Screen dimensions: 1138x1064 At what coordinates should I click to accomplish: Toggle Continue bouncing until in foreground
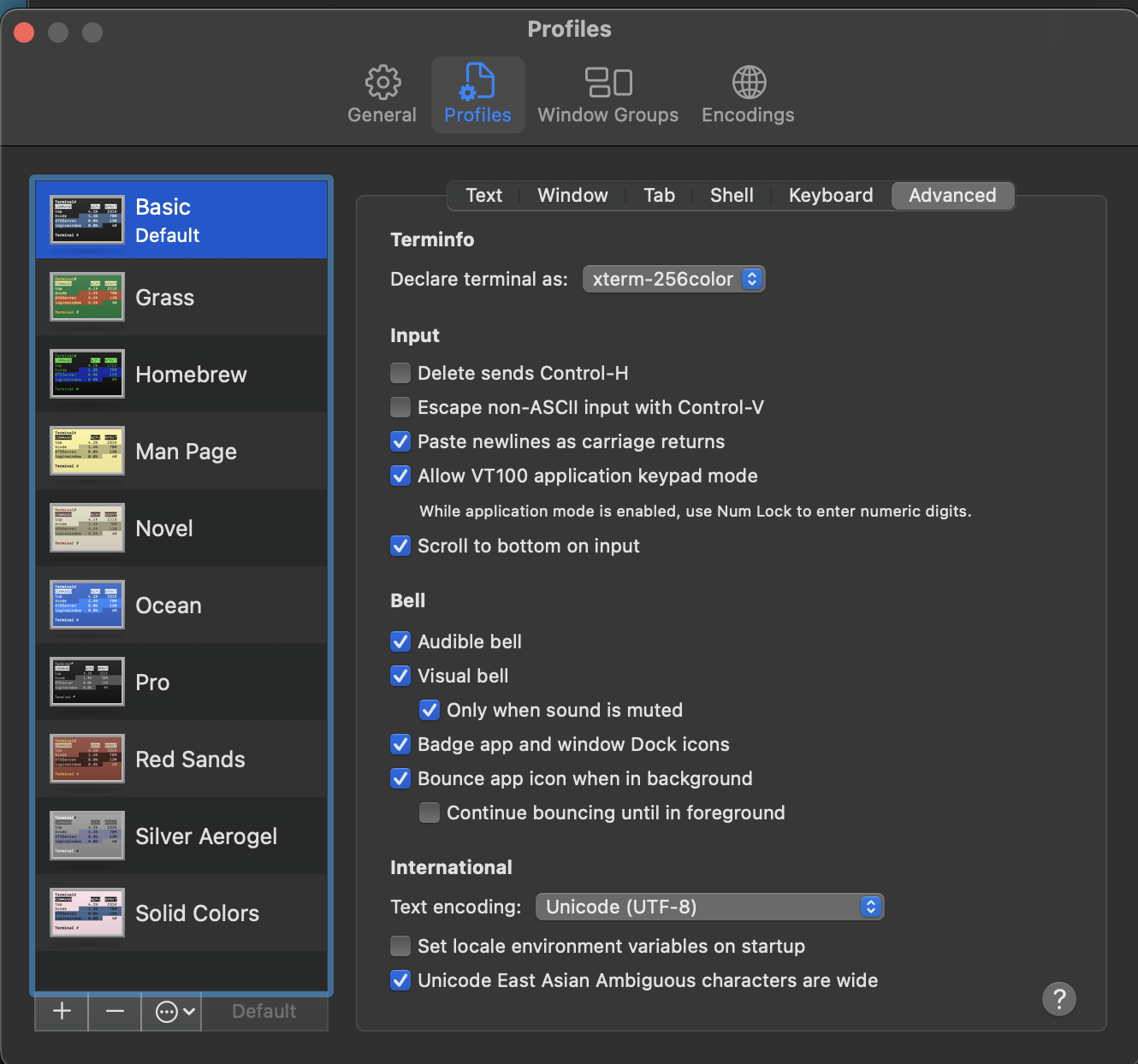click(430, 813)
